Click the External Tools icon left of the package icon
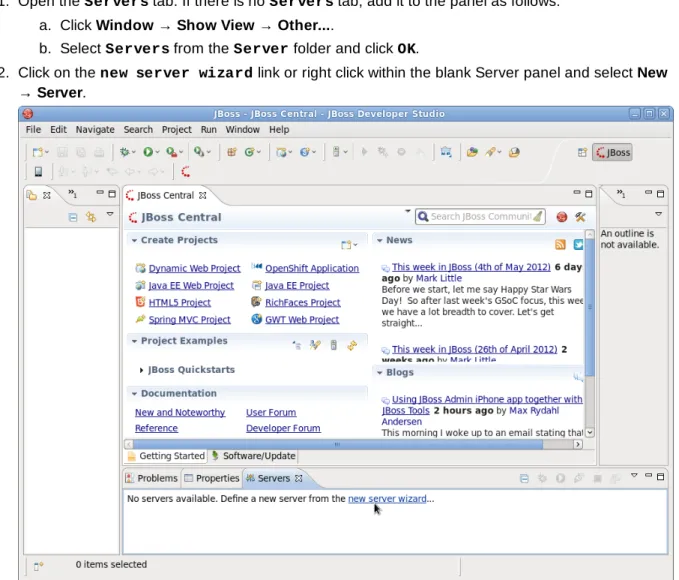The image size is (679, 580). pos(199,152)
